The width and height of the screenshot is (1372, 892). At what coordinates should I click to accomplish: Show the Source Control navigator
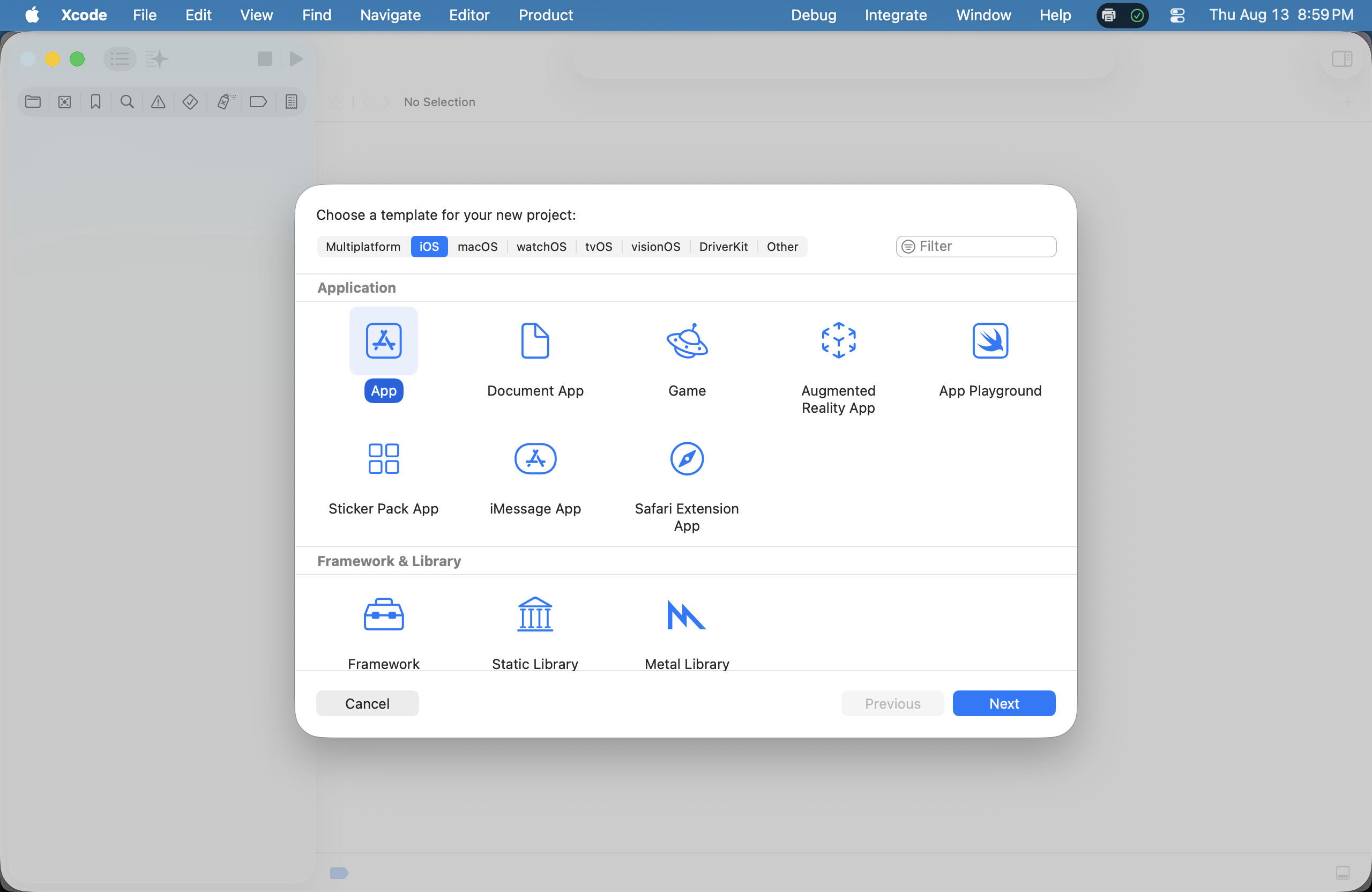point(64,102)
